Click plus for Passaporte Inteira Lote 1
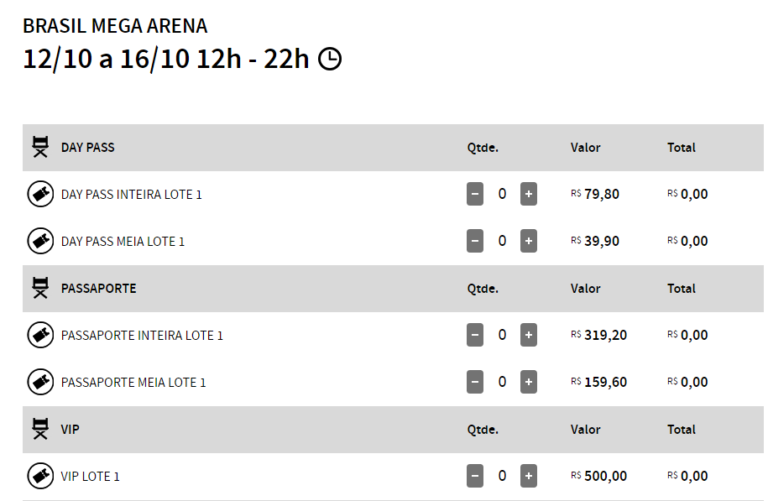Viewport: 768px width, 501px height. [528, 335]
